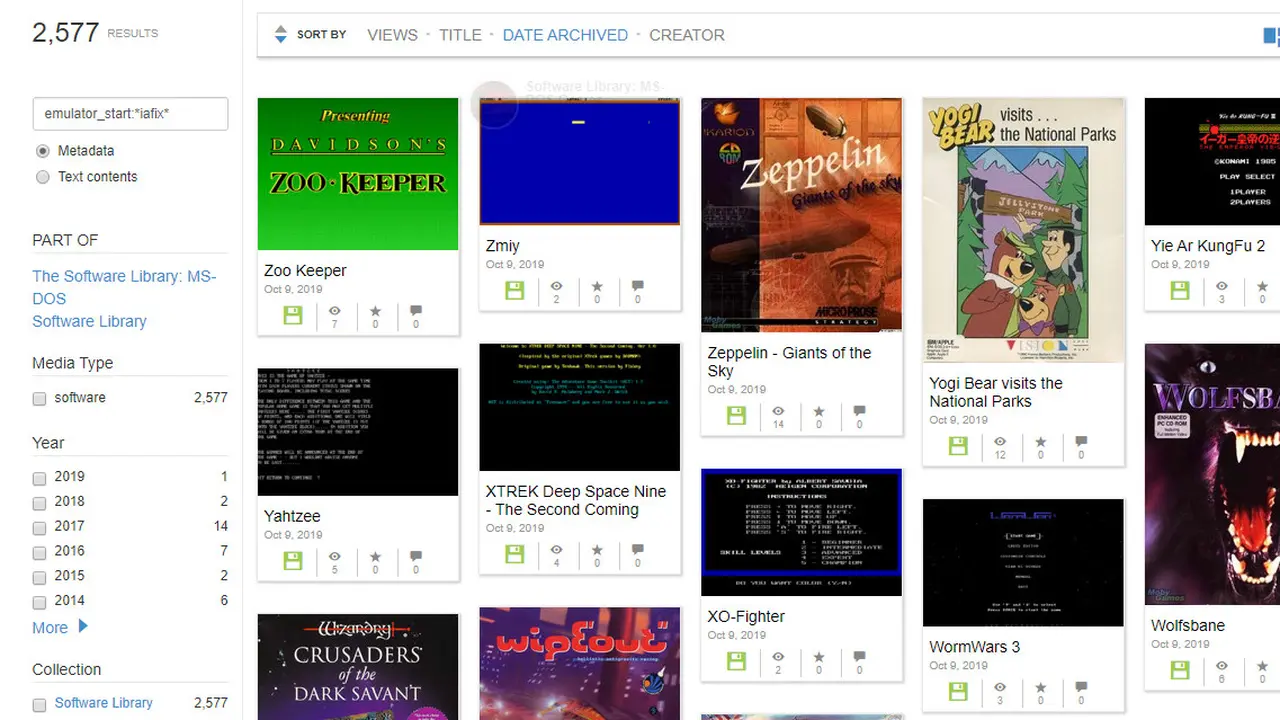This screenshot has width=1280, height=720.
Task: Open the Wolfsbane title link
Action: coord(1188,625)
